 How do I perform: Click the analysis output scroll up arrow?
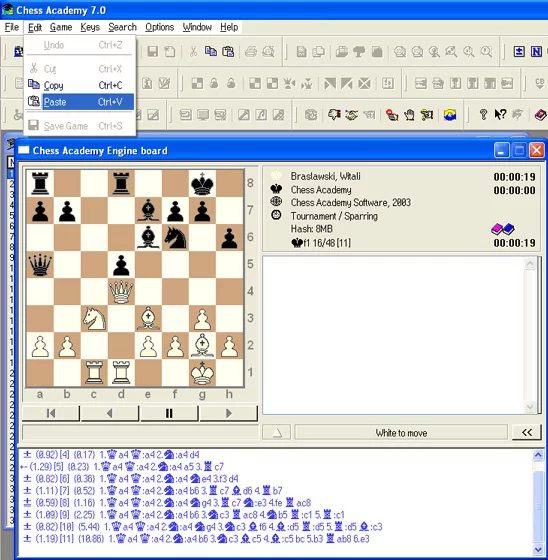point(538,455)
